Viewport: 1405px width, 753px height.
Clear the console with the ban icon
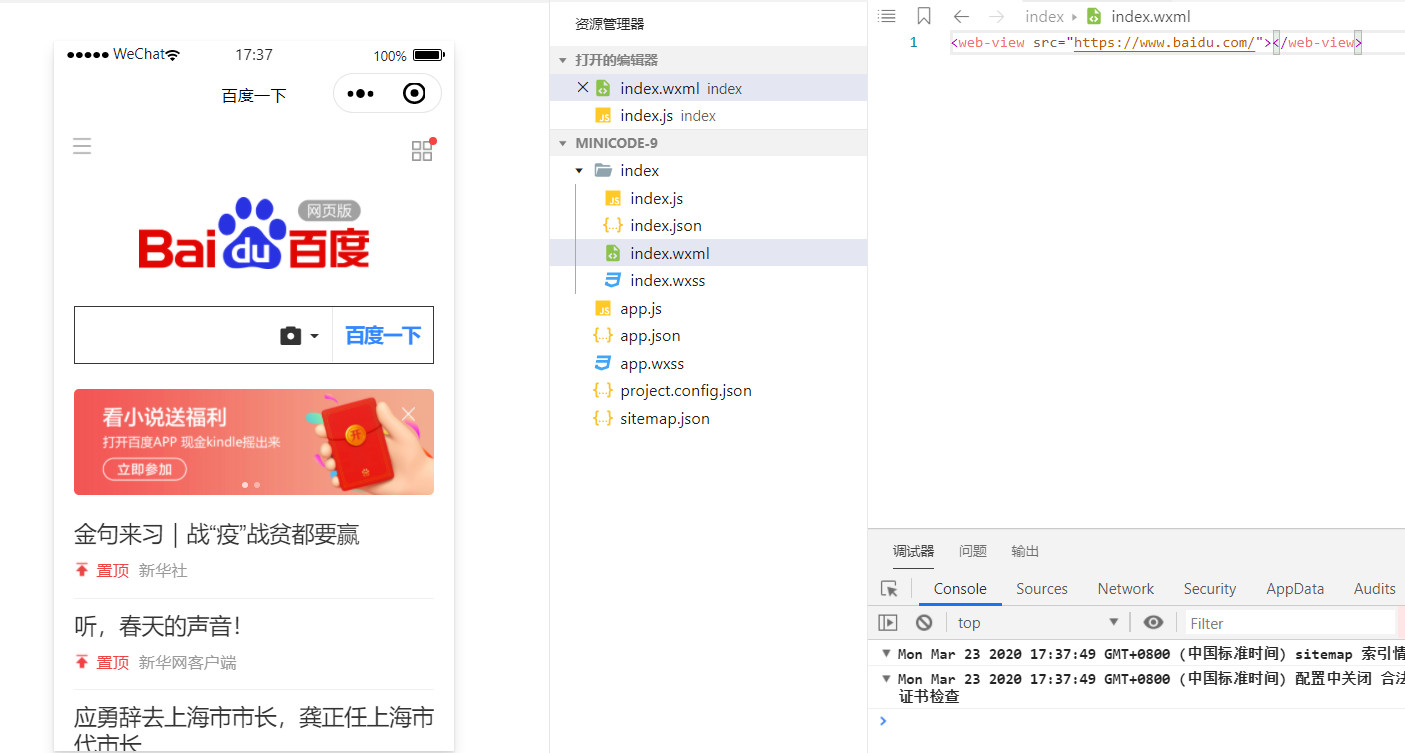[924, 623]
